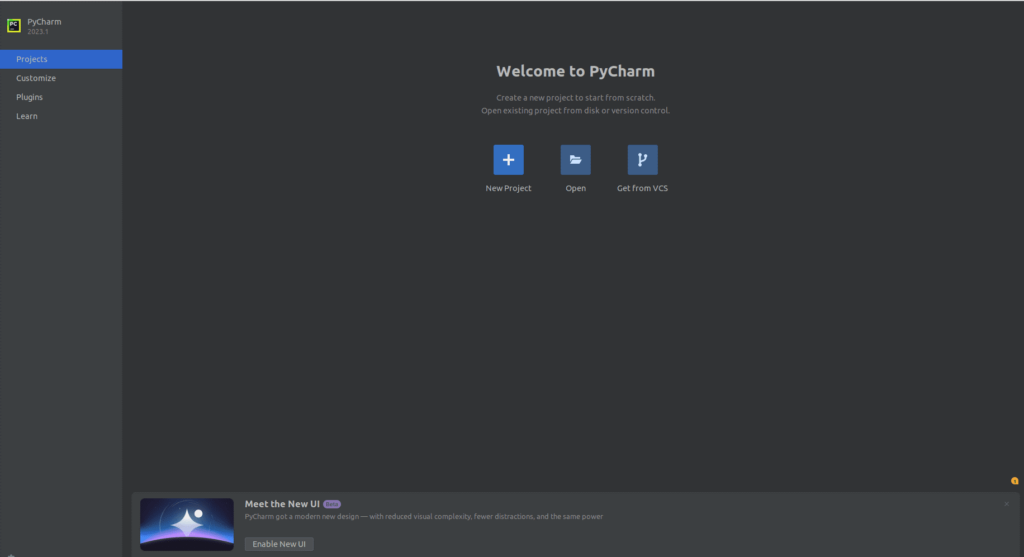Open the Plugins tab
This screenshot has height=557, width=1024.
tap(61, 97)
